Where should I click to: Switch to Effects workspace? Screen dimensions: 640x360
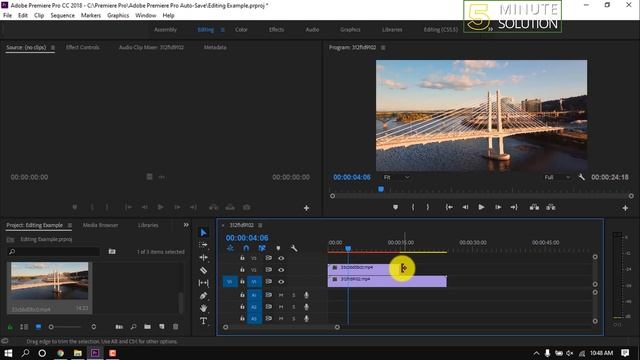[276, 30]
